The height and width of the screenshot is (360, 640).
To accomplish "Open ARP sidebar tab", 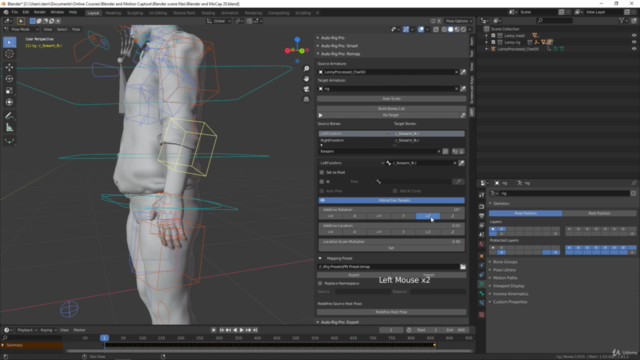I will [x=472, y=112].
